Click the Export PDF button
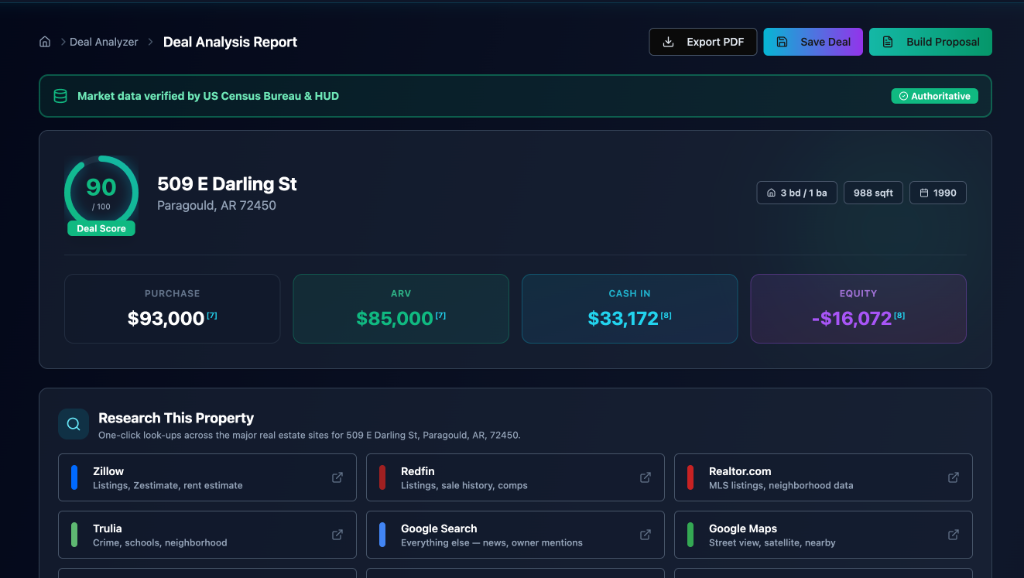 (x=703, y=42)
